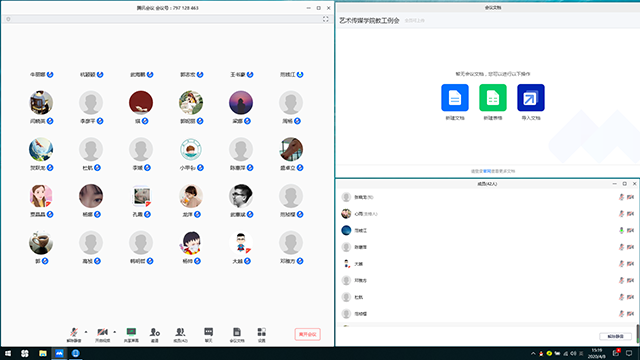The image size is (640, 360).
Task: Open File Explorer from the taskbar
Action: (42, 353)
